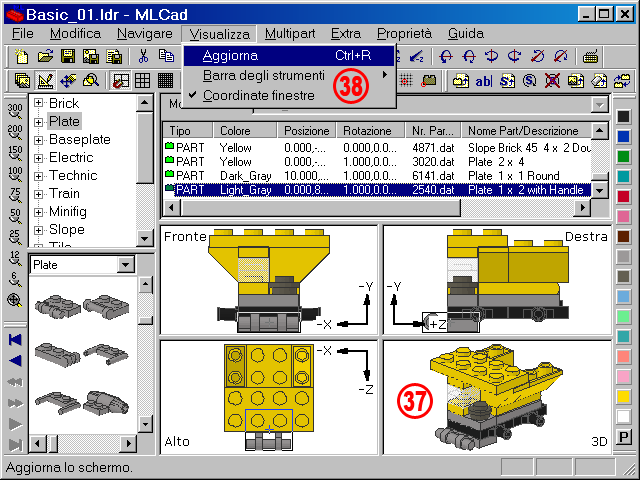
Task: Expand the Plate tree node
Action: tap(38, 122)
